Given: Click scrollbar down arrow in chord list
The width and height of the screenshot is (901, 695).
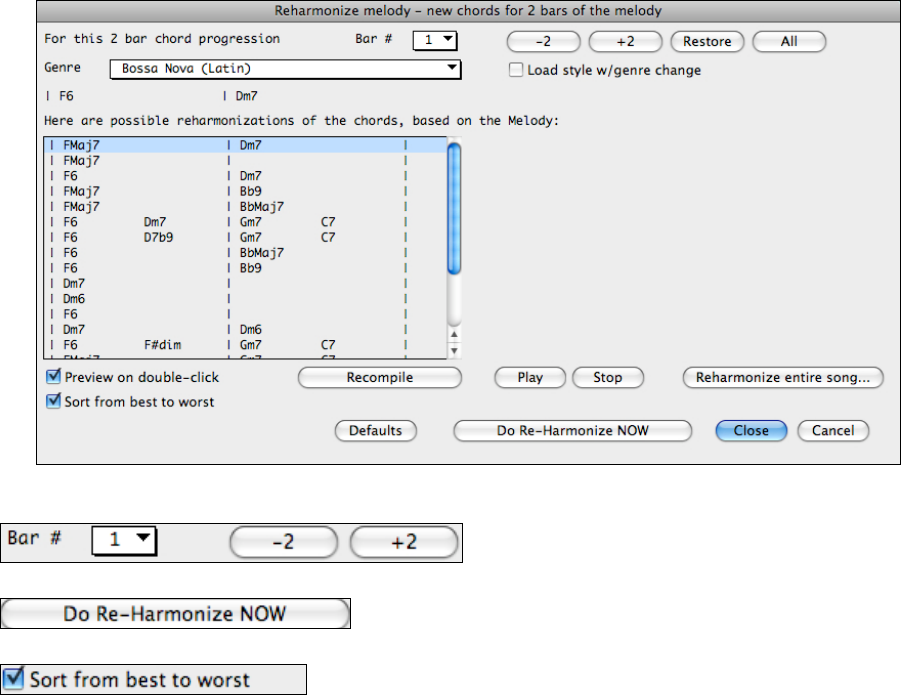Looking at the screenshot, I should [x=453, y=351].
